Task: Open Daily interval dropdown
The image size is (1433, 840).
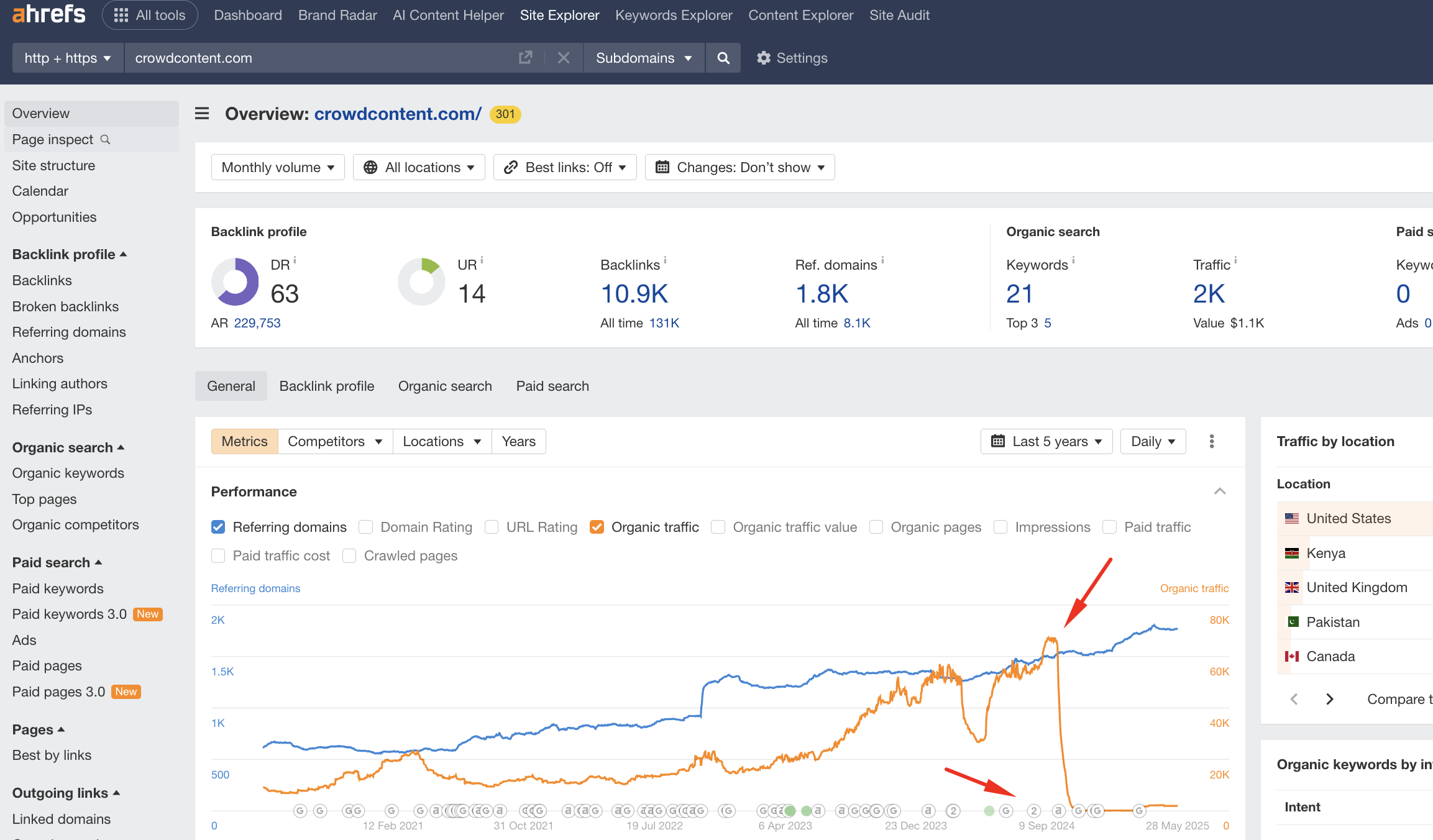Action: 1153,441
